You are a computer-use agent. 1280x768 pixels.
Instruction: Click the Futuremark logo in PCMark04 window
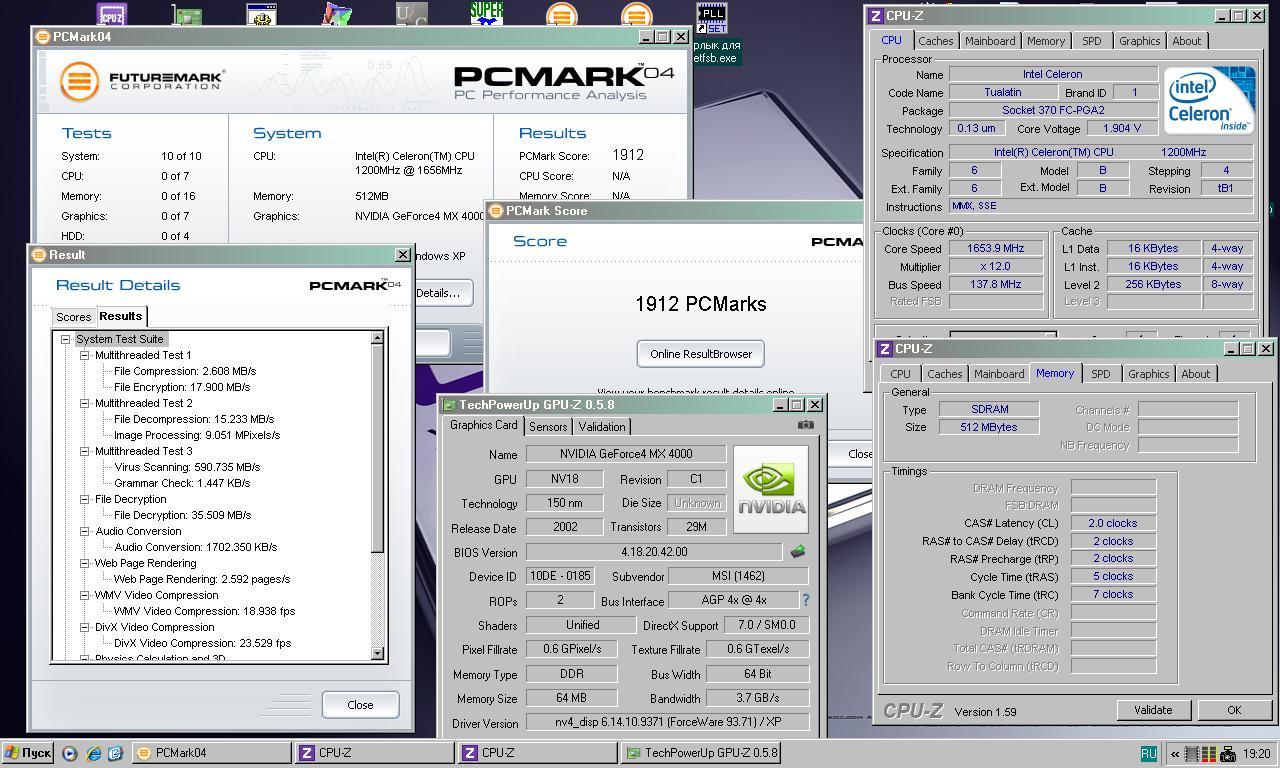pyautogui.click(x=141, y=81)
